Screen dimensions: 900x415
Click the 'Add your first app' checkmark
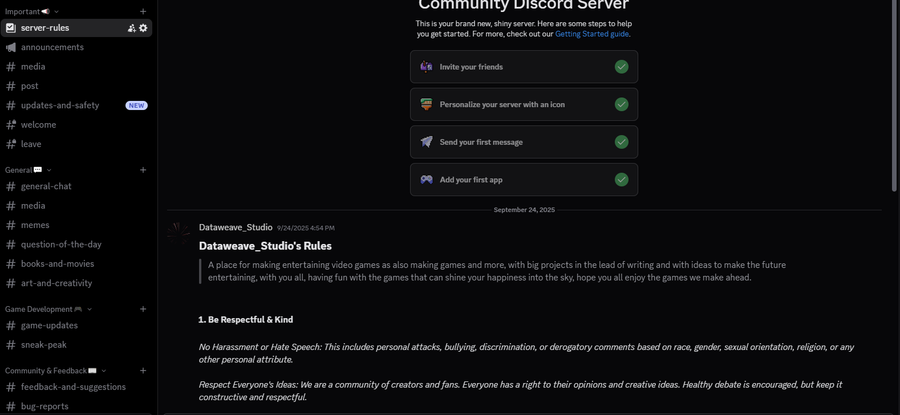[621, 180]
